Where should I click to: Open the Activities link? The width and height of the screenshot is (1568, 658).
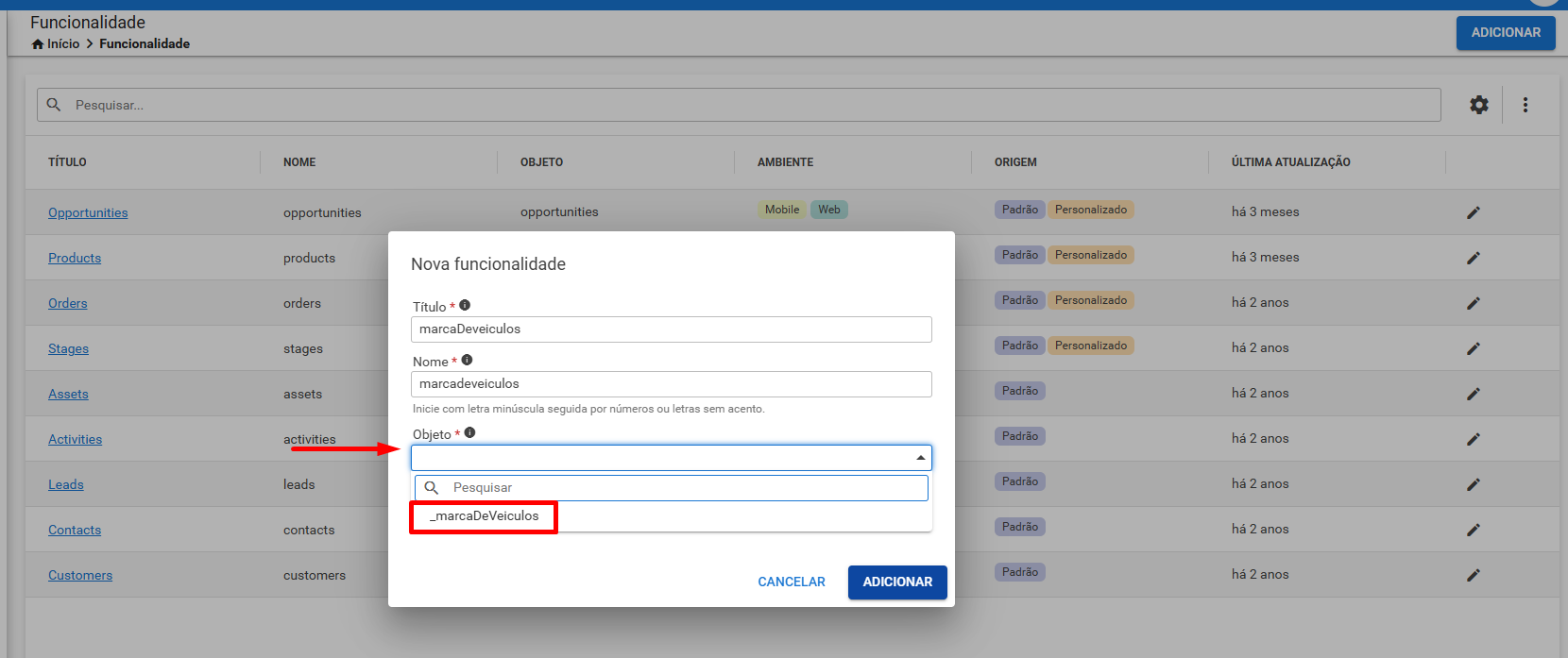tap(76, 439)
